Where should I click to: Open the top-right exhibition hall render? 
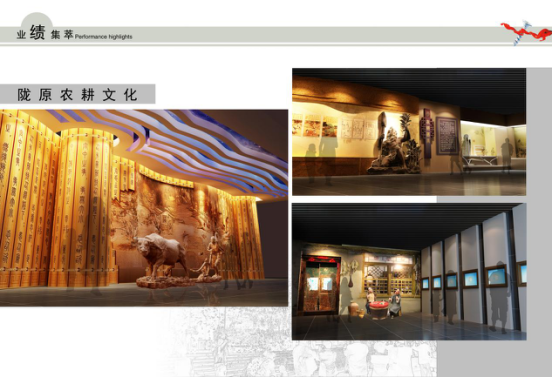pos(409,132)
